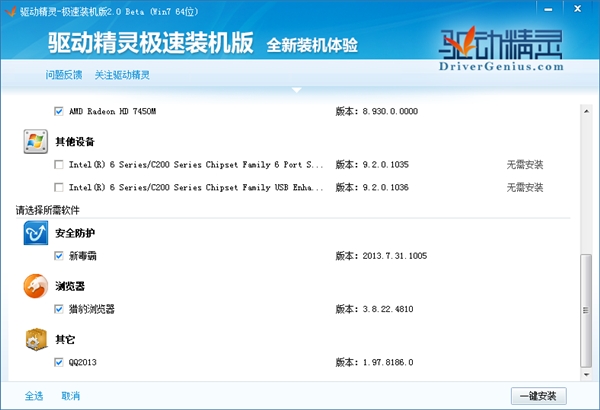Check Intel 6 Series Chipset USB Enha... driver
Image resolution: width=600 pixels, height=410 pixels.
point(59,187)
